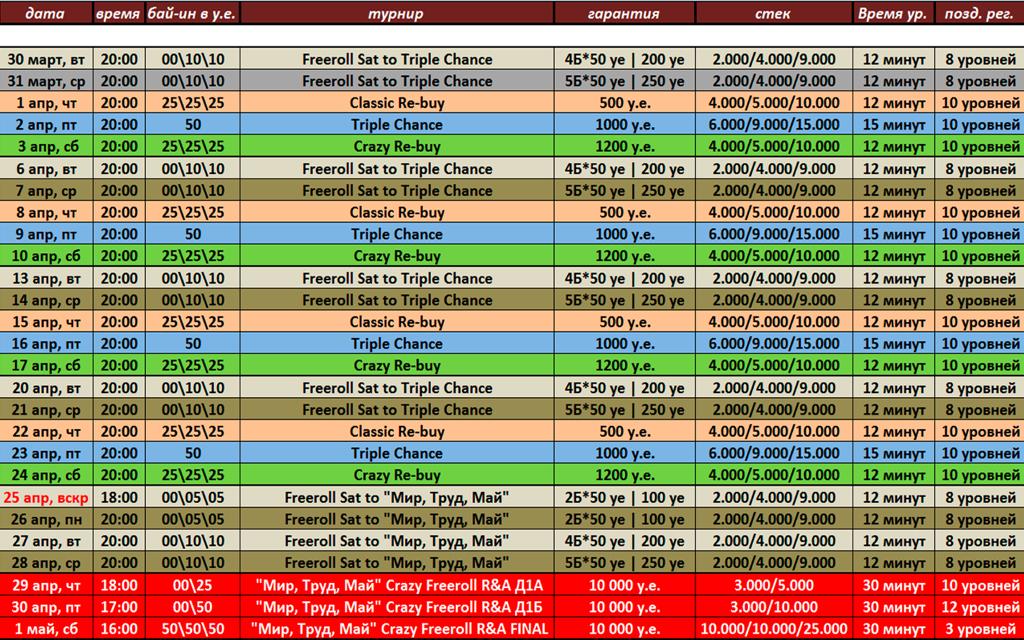Click the 'Crazy Freeroll R&A Д1А' tournament cell
The width and height of the screenshot is (1024, 640).
[397, 585]
